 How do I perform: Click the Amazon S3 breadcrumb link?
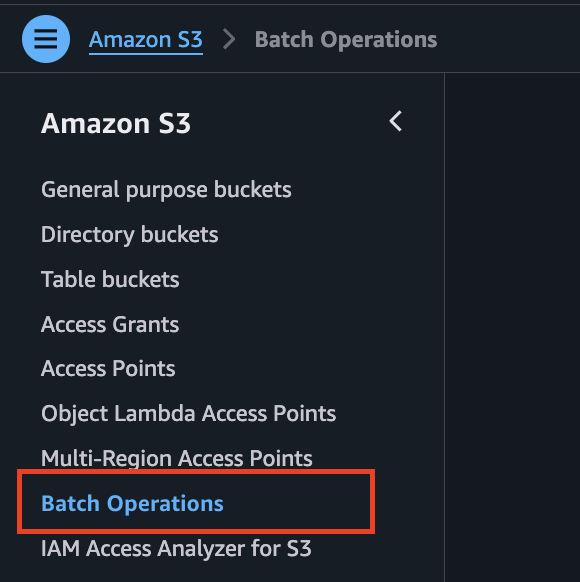pos(145,40)
